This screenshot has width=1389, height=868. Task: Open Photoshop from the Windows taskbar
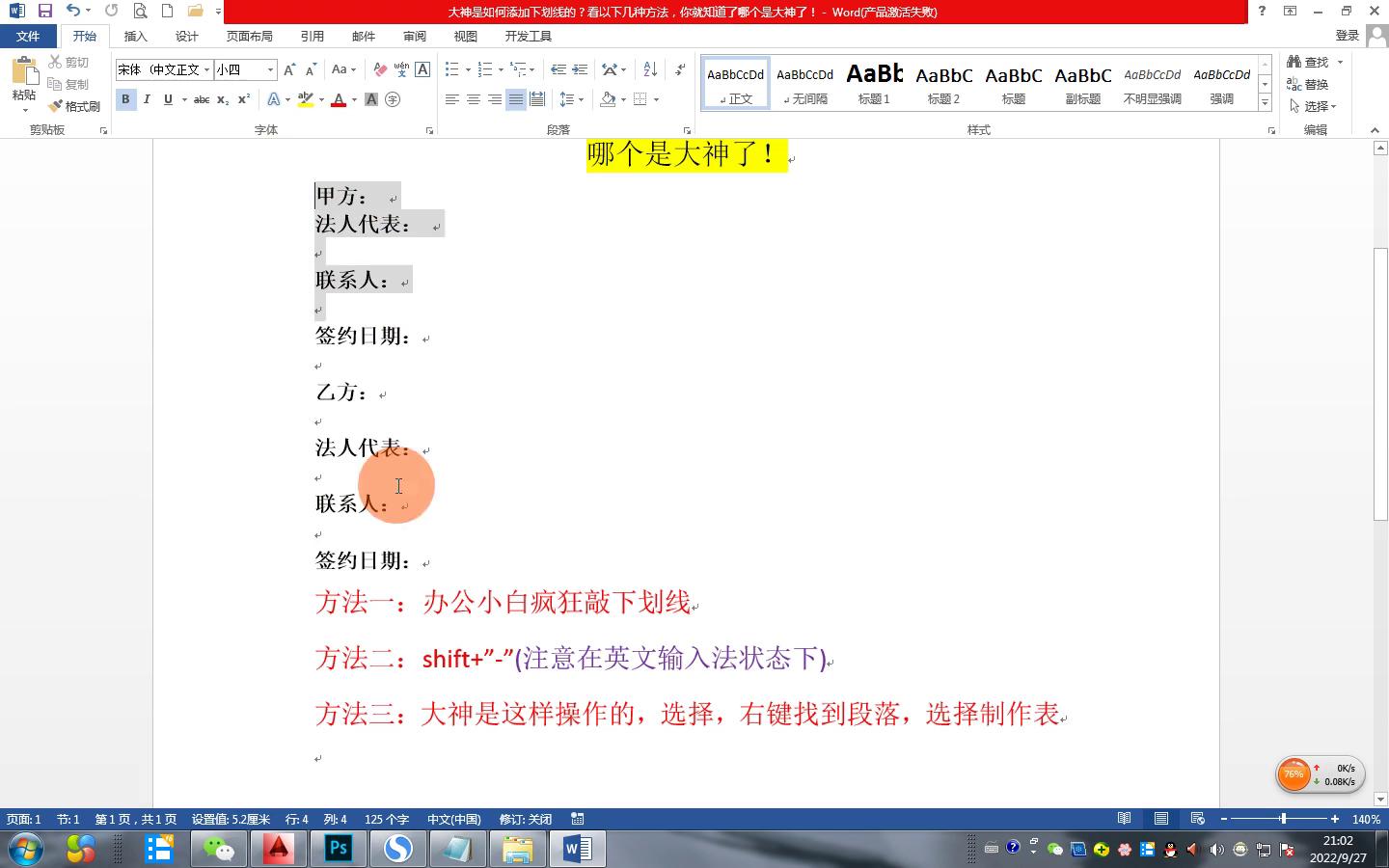pyautogui.click(x=339, y=849)
